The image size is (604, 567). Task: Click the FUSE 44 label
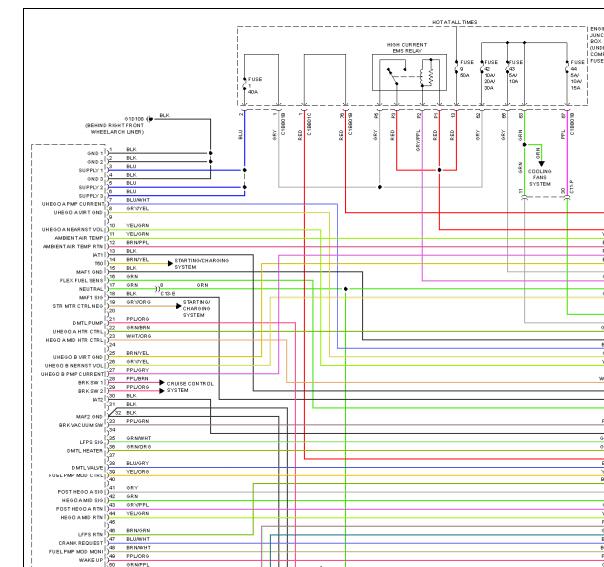(x=577, y=75)
